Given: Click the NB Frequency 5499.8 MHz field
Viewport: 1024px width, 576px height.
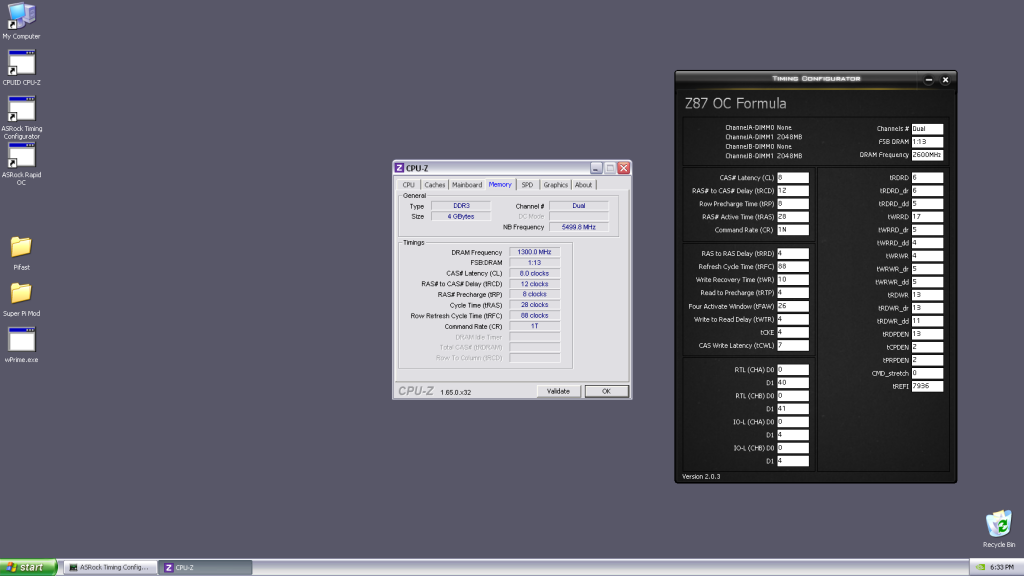Looking at the screenshot, I should 579,227.
